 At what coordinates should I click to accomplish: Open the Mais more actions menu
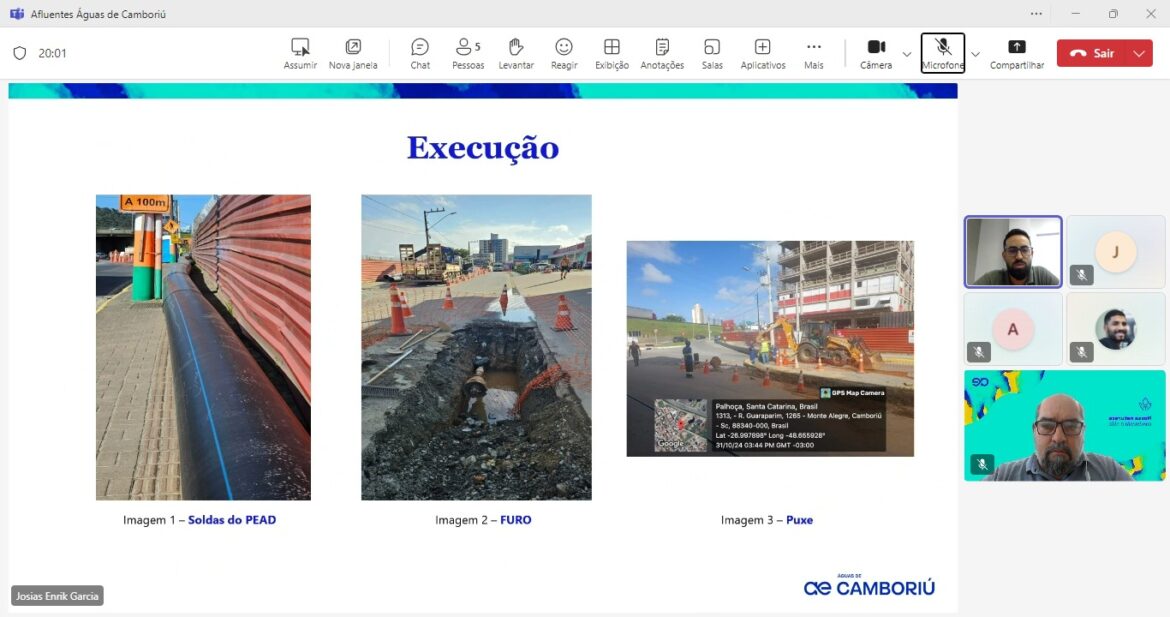point(814,53)
